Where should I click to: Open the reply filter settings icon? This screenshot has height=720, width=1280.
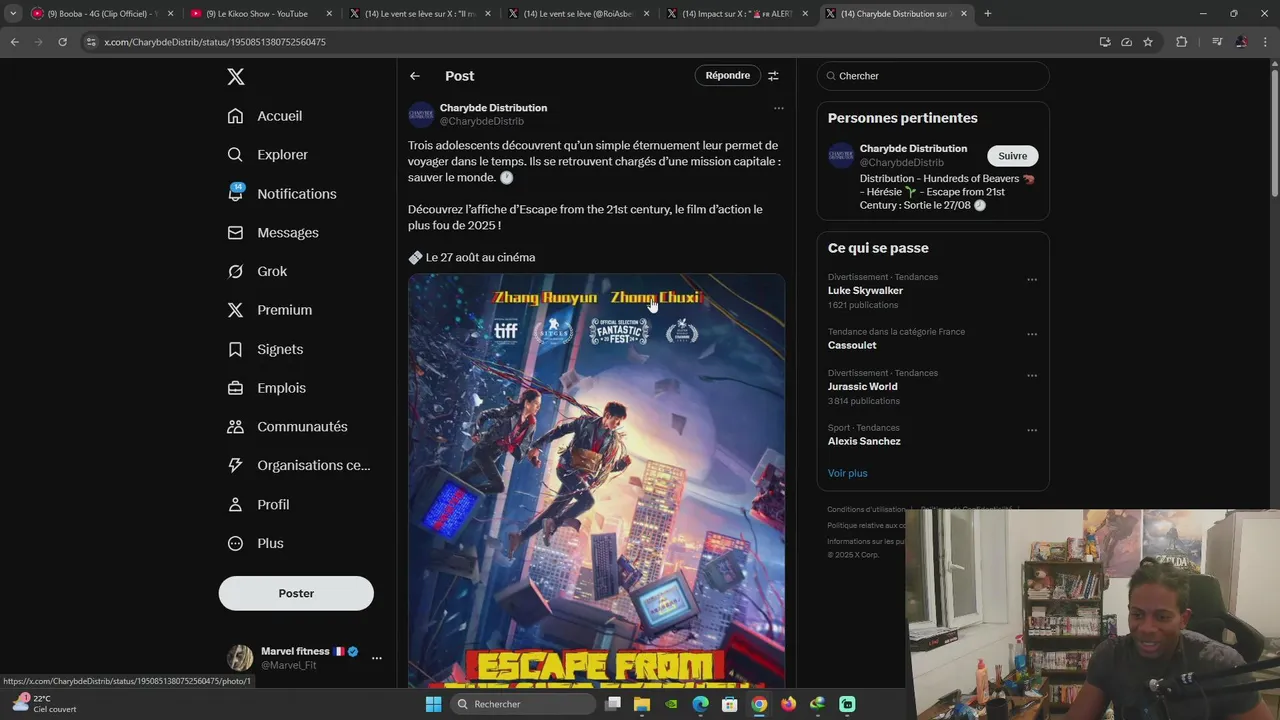(773, 76)
